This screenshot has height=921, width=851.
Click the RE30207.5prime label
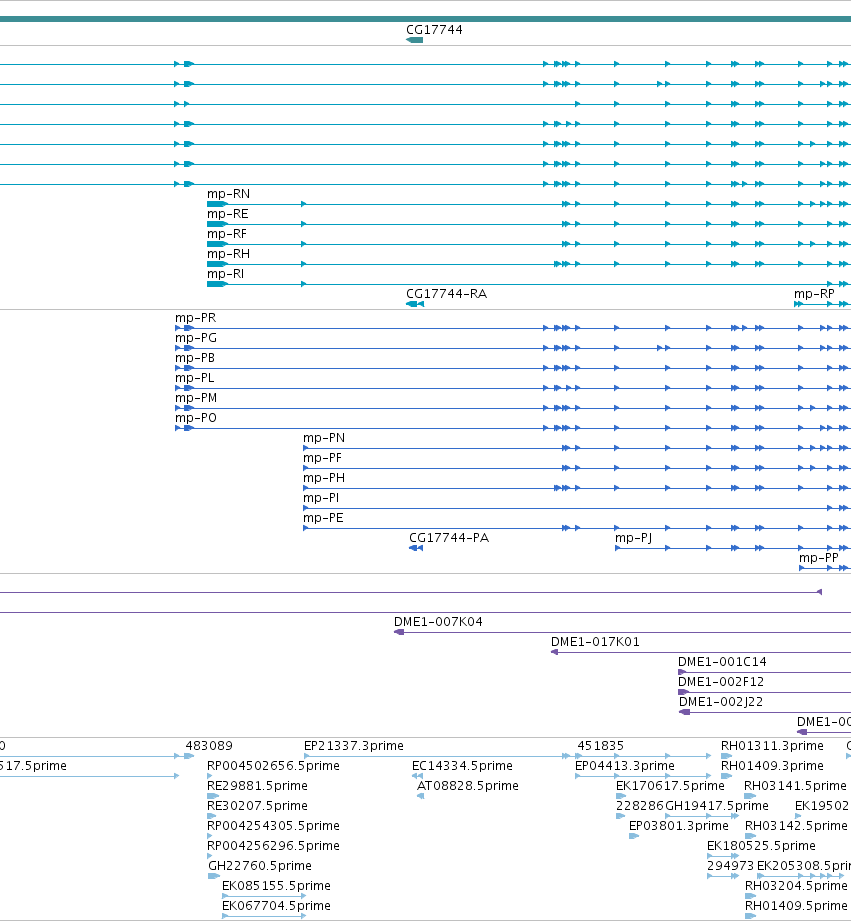tap(257, 805)
